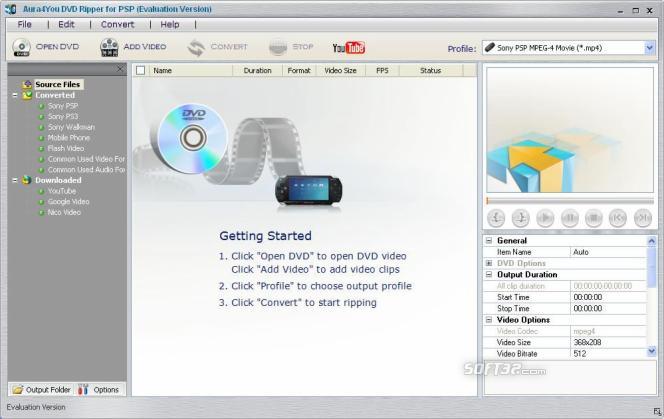Click the Output Folder button
The height and width of the screenshot is (419, 664).
coord(42,390)
